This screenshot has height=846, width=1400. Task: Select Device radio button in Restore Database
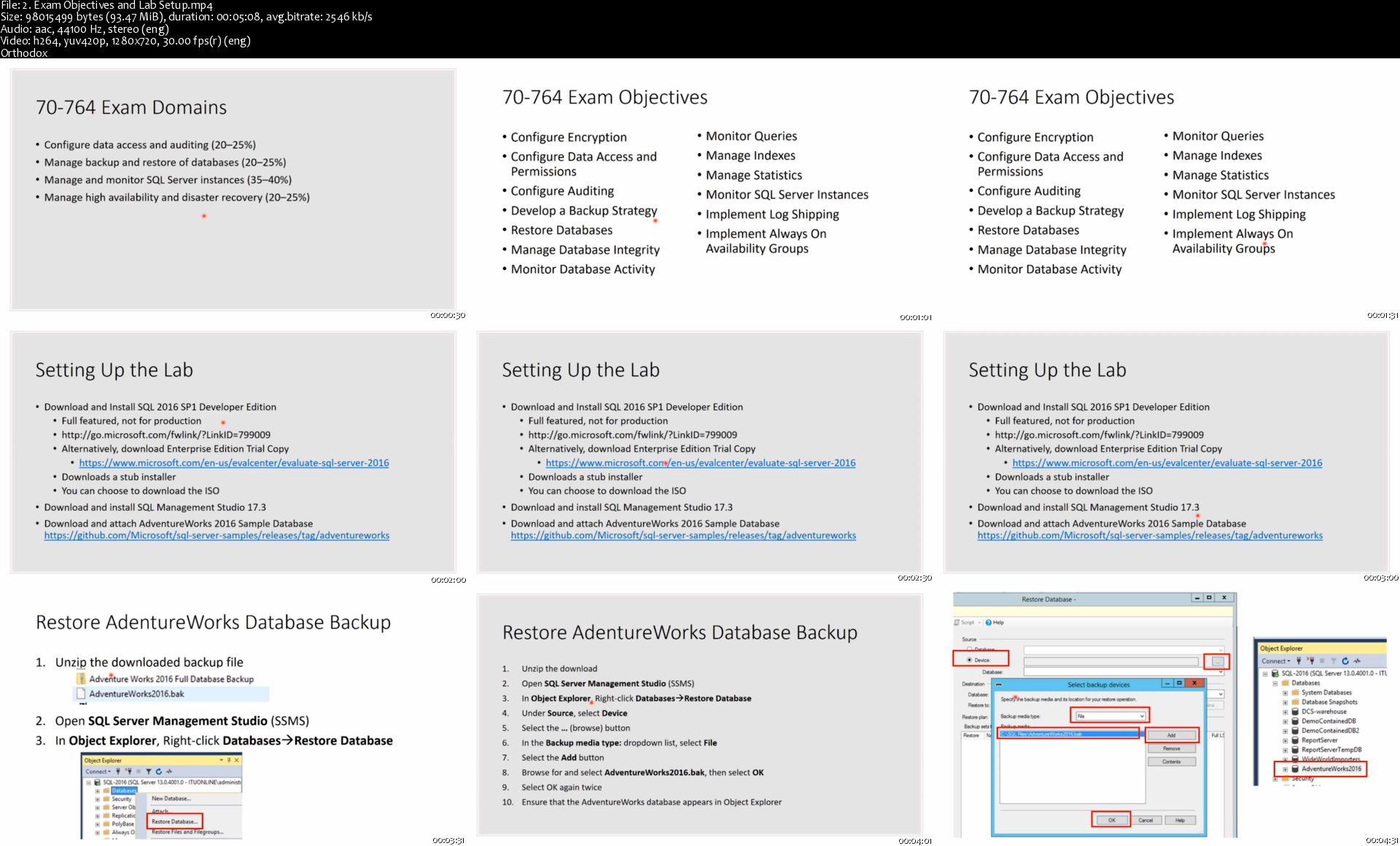point(969,660)
